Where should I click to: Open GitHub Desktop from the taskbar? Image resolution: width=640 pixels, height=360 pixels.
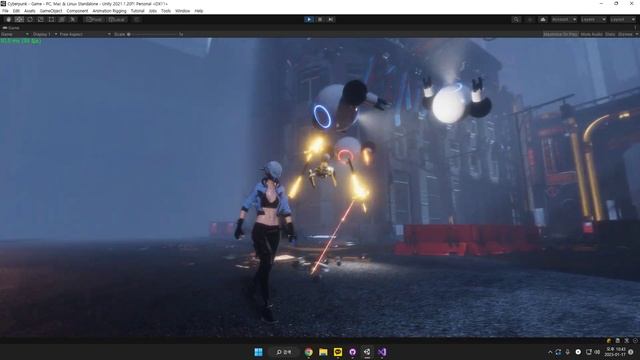353,352
